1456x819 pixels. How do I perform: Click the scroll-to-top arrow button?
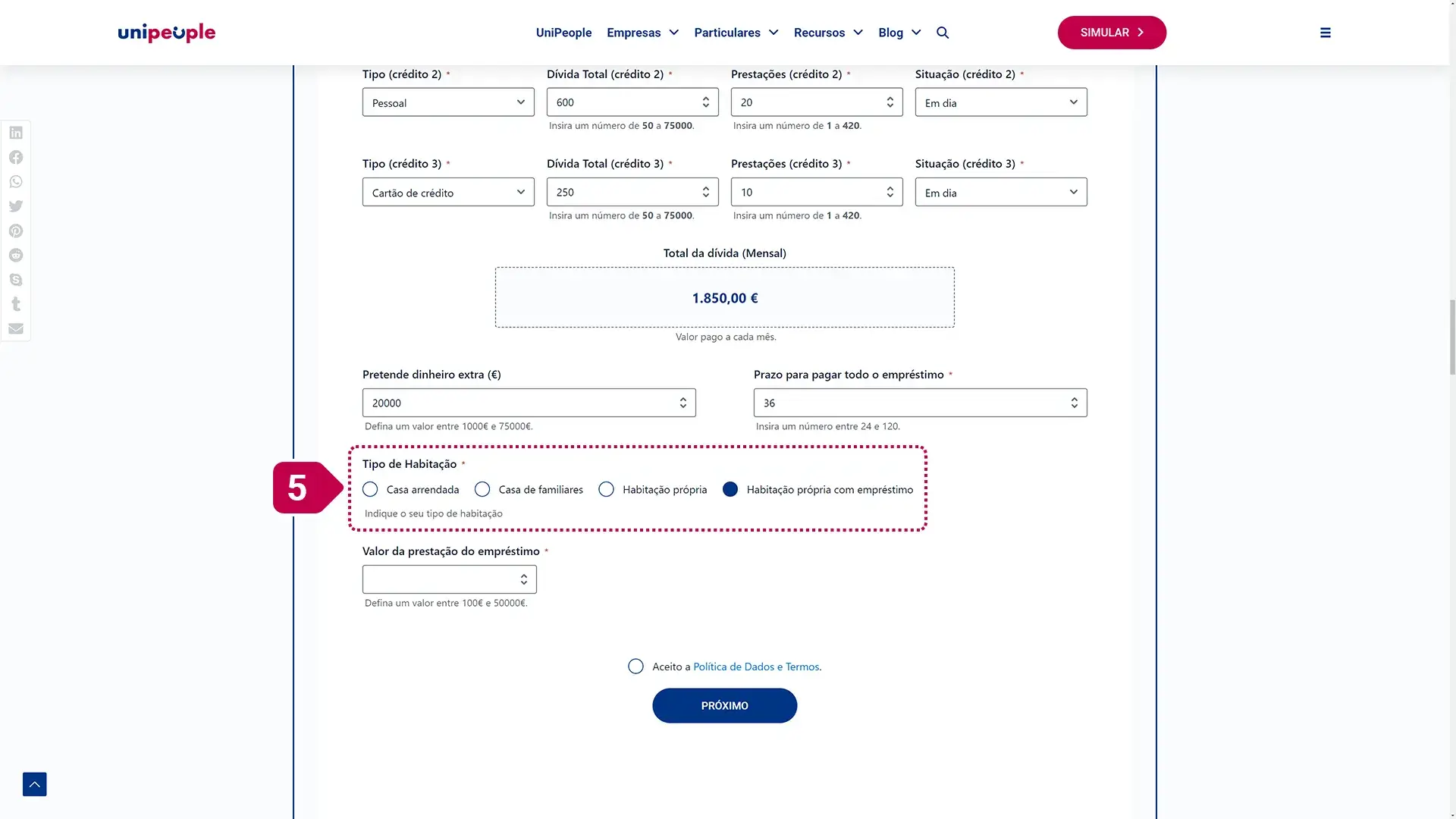[x=35, y=784]
